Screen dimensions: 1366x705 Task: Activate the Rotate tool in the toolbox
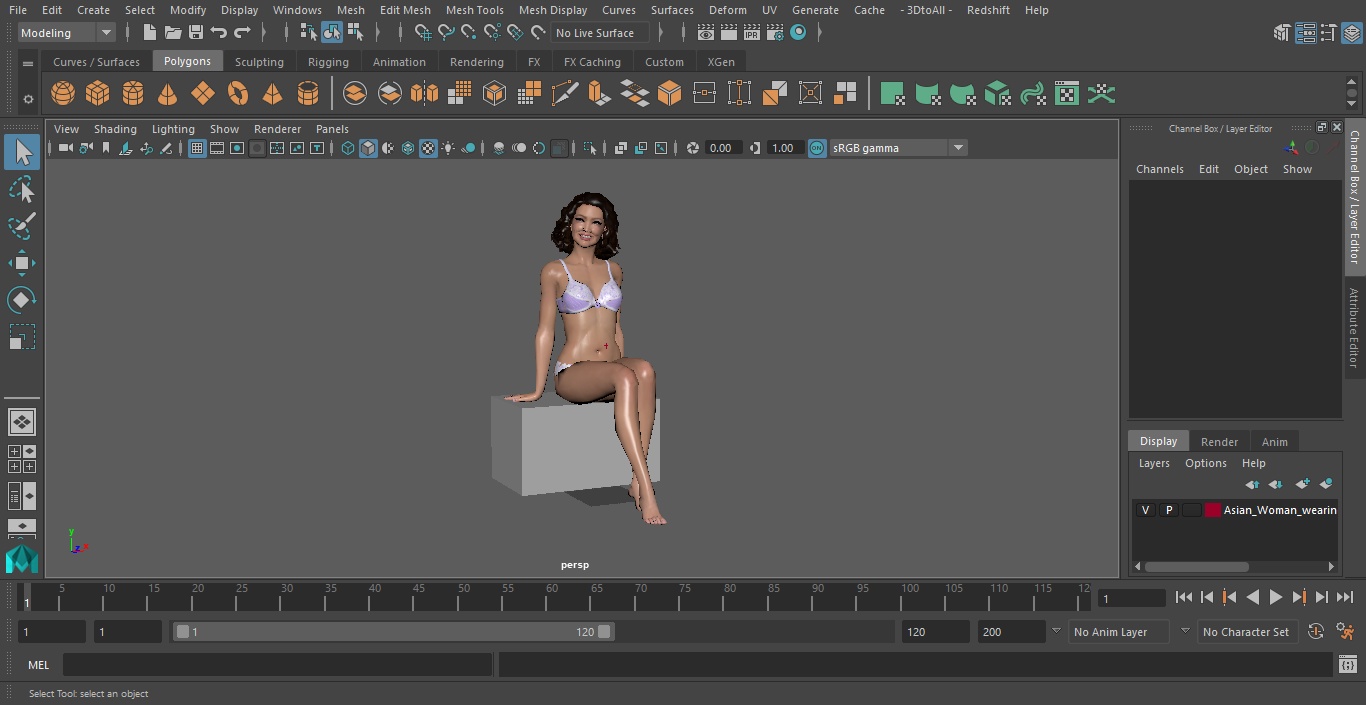[x=22, y=300]
